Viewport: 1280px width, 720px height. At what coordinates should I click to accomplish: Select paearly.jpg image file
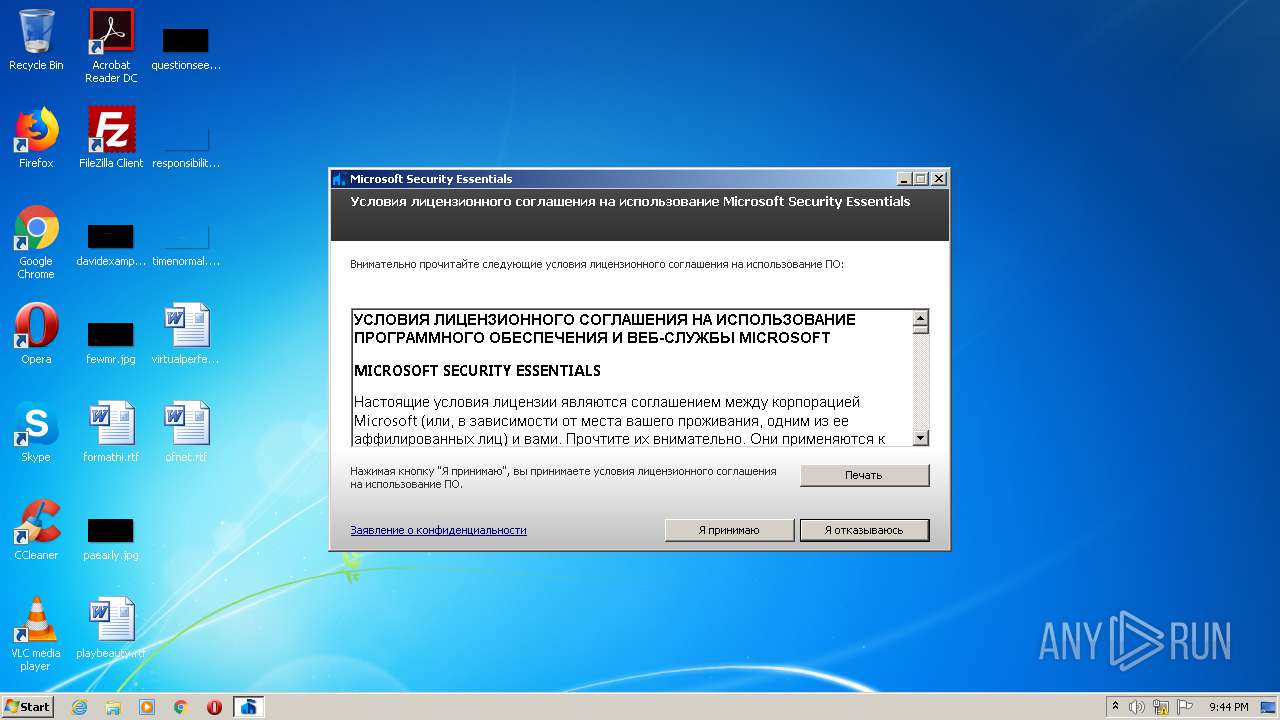[x=111, y=538]
